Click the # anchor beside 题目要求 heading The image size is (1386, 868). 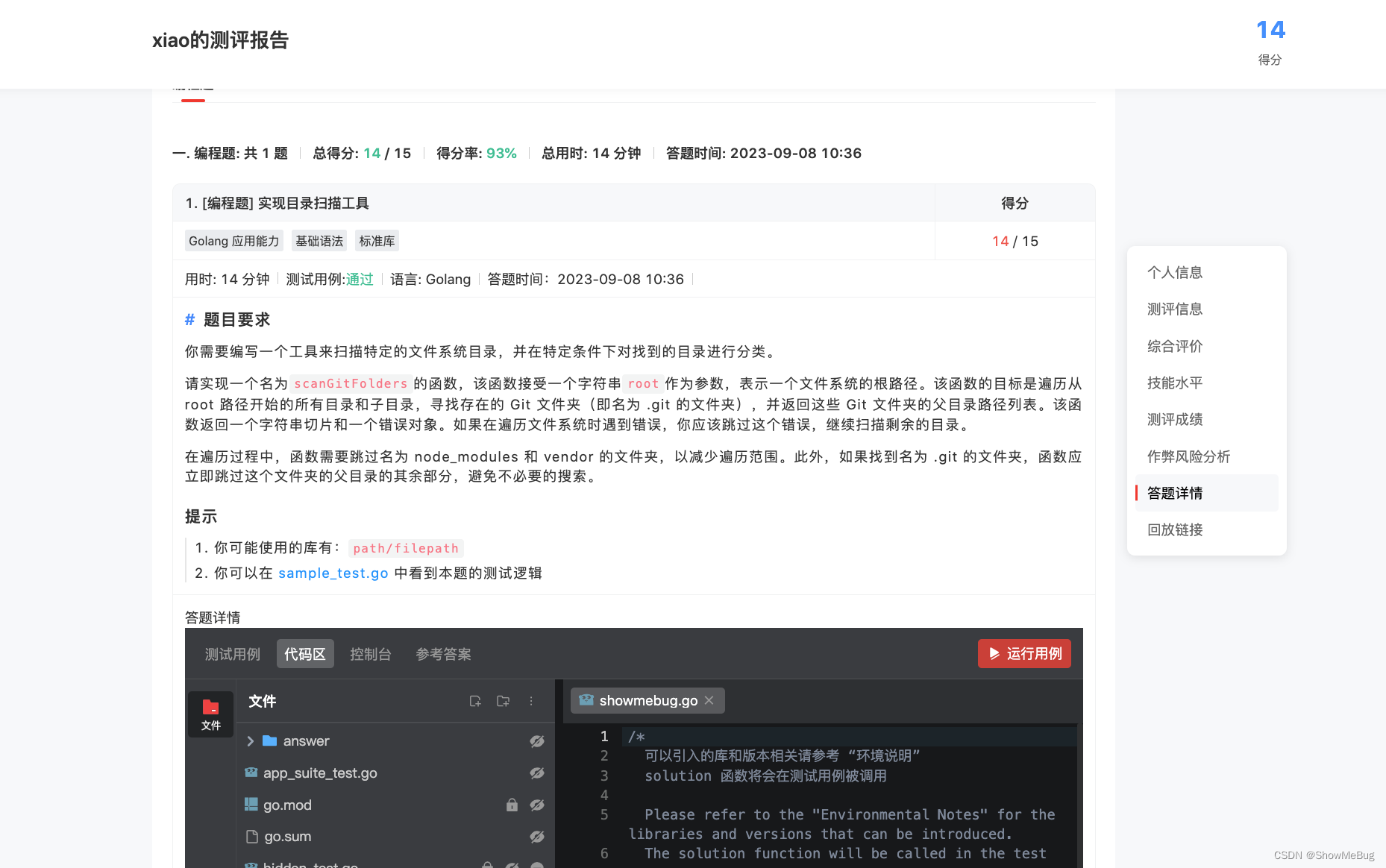tap(189, 319)
